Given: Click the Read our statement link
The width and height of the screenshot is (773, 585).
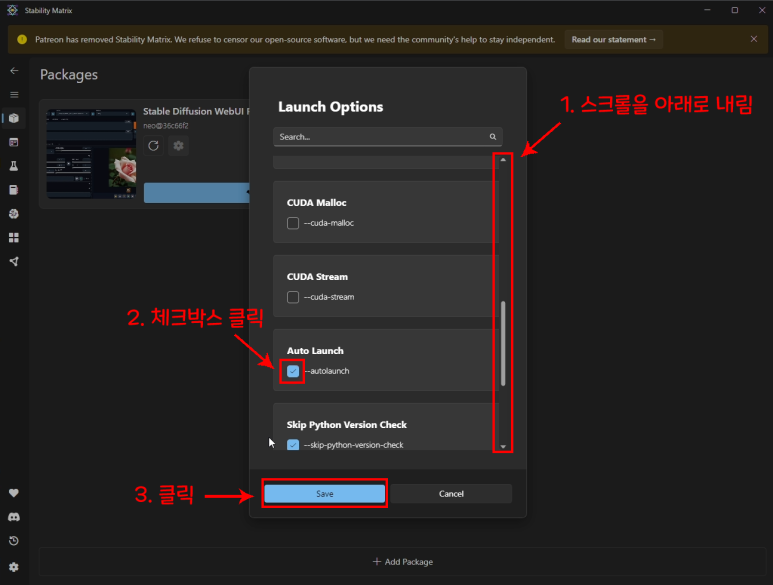Looking at the screenshot, I should [613, 39].
